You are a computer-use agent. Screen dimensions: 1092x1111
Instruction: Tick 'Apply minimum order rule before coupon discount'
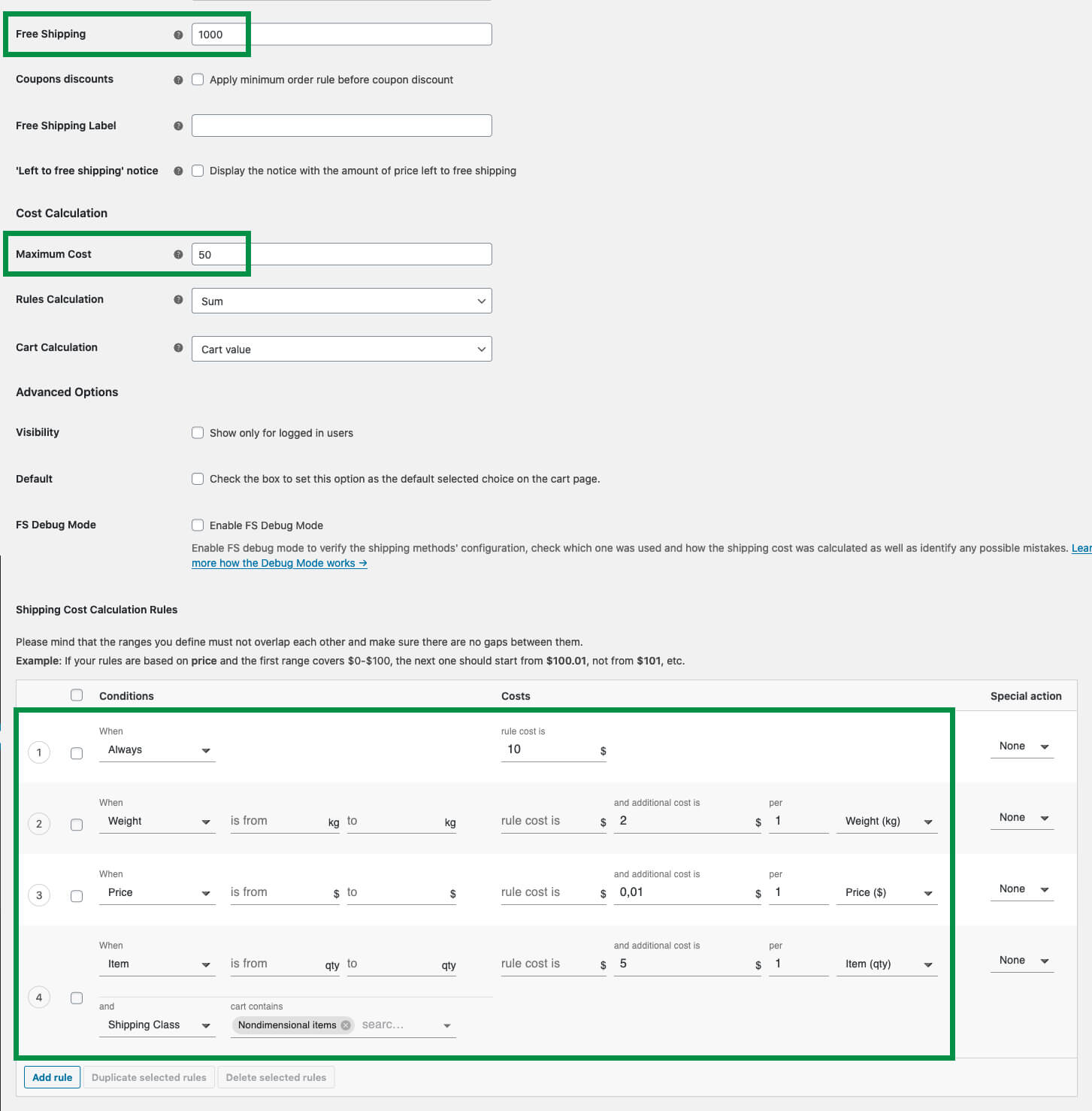pyautogui.click(x=198, y=79)
